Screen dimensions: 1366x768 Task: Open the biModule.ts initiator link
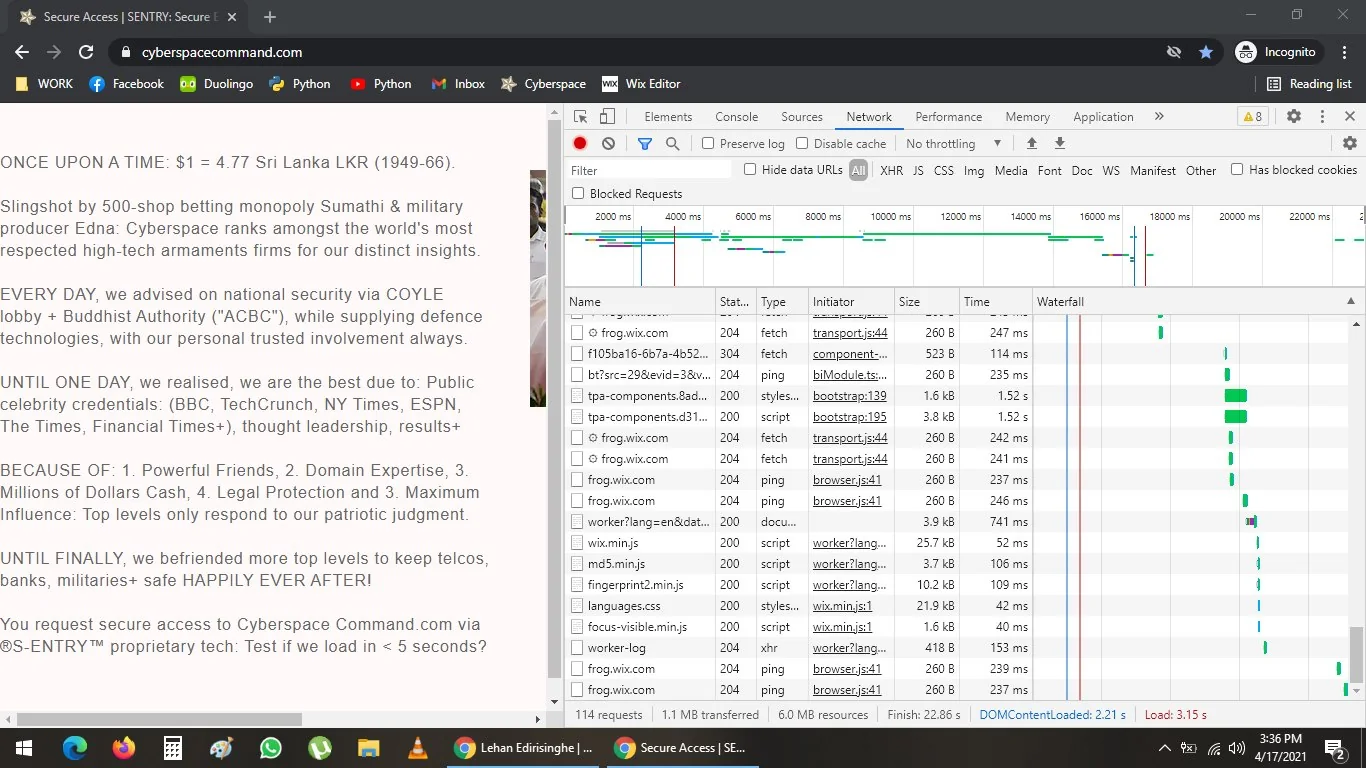coord(849,375)
